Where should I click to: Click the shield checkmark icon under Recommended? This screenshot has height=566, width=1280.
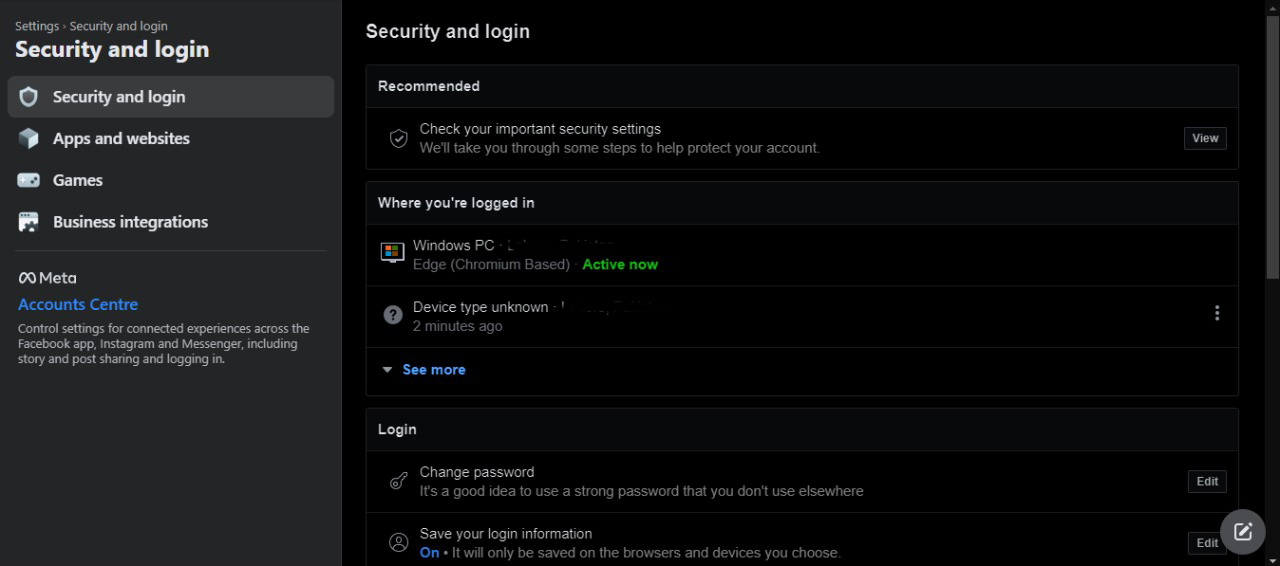398,138
